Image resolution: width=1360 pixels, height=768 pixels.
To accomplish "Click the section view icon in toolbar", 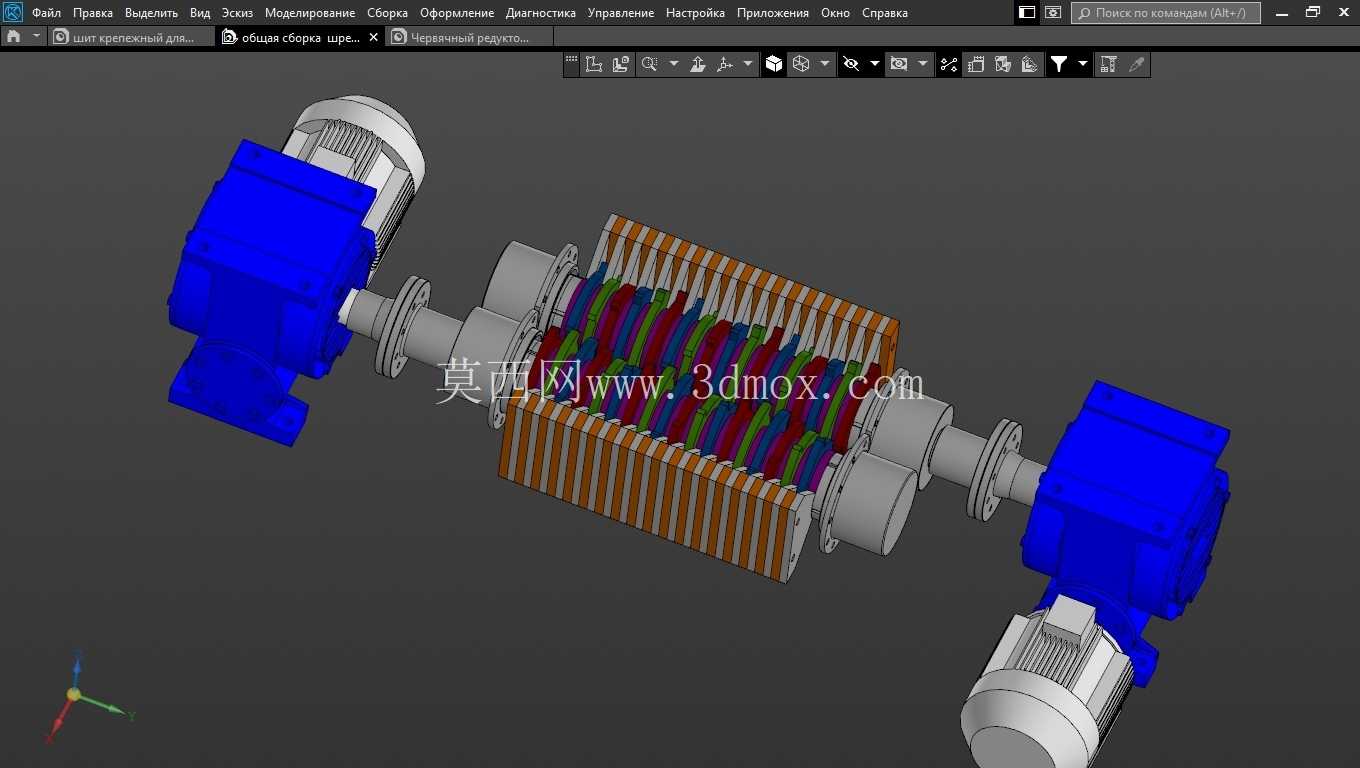I will pos(1003,65).
